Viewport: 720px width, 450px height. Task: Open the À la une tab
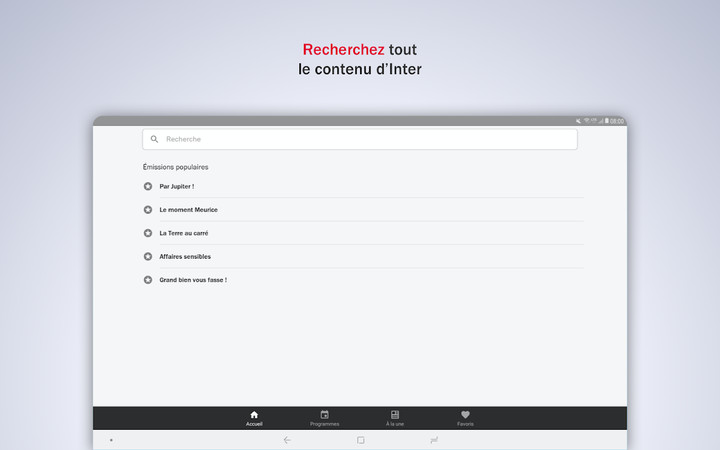pos(395,418)
